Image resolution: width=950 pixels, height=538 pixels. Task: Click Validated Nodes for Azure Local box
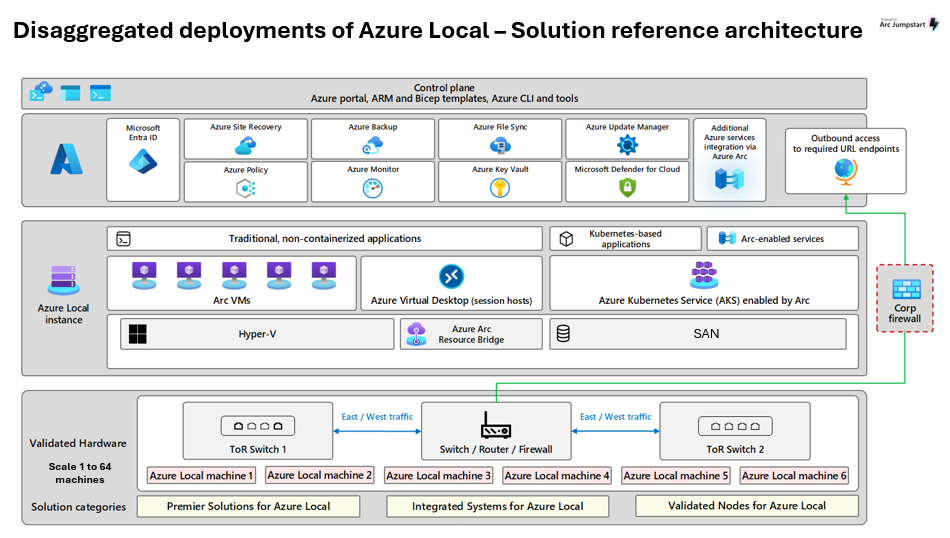click(x=746, y=506)
